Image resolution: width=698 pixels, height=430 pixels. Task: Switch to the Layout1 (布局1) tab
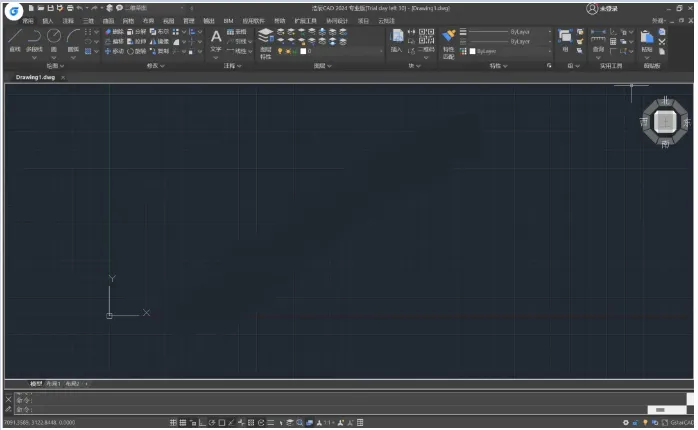[53, 384]
